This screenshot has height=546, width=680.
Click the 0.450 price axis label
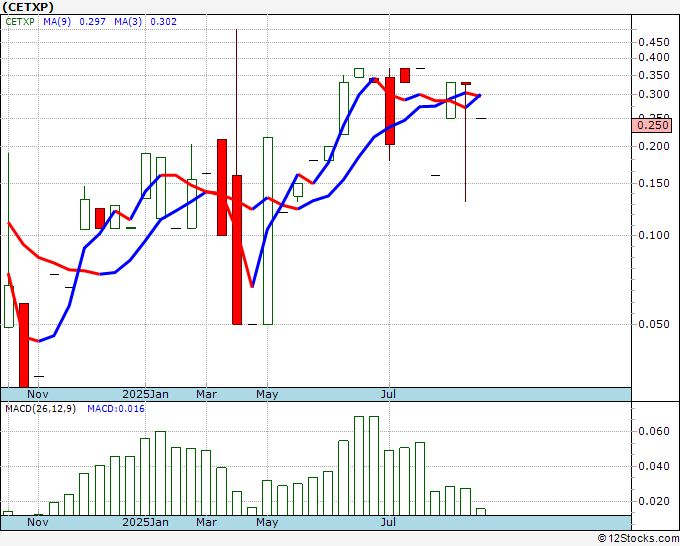click(x=654, y=42)
